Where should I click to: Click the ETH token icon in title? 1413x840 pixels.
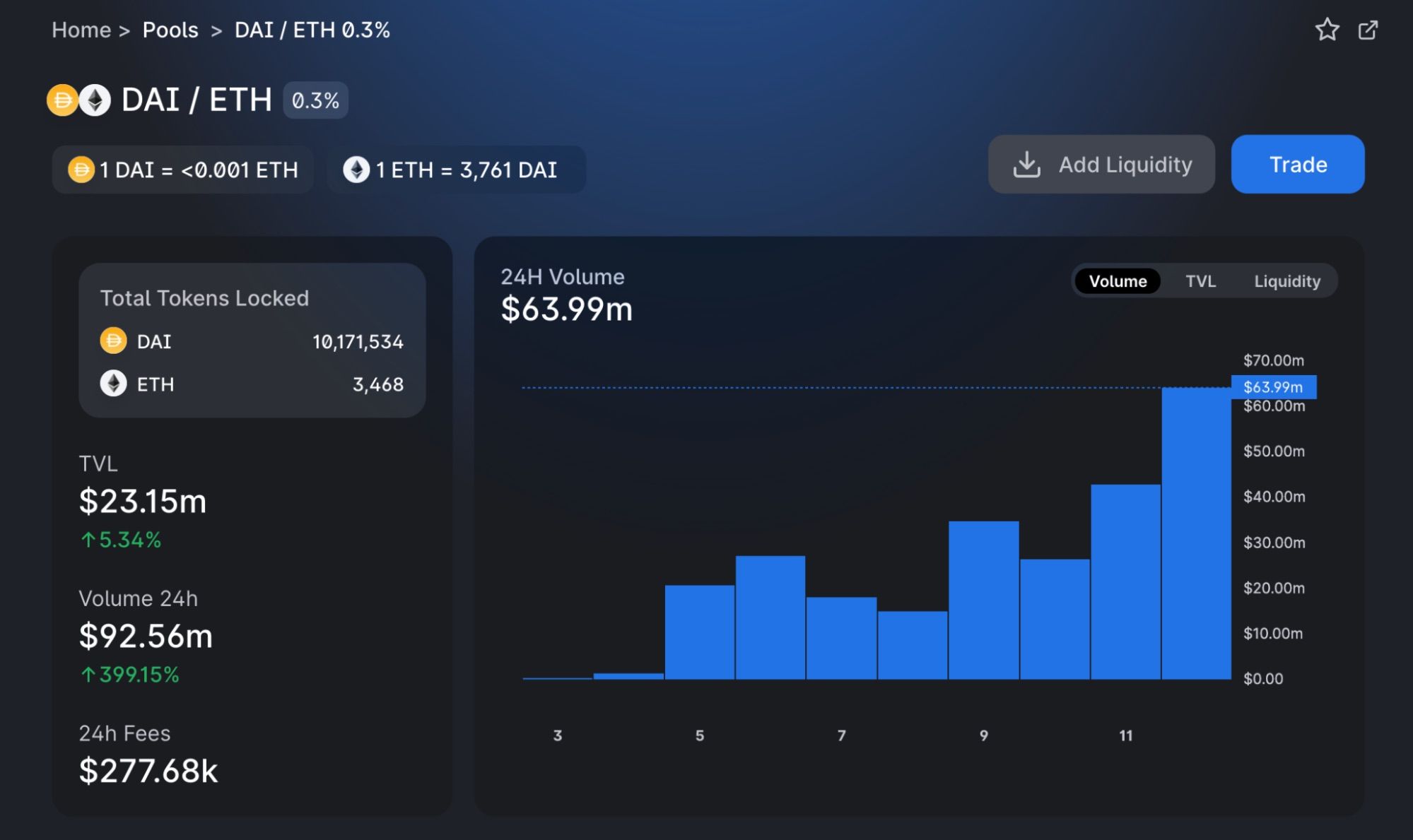click(x=95, y=100)
